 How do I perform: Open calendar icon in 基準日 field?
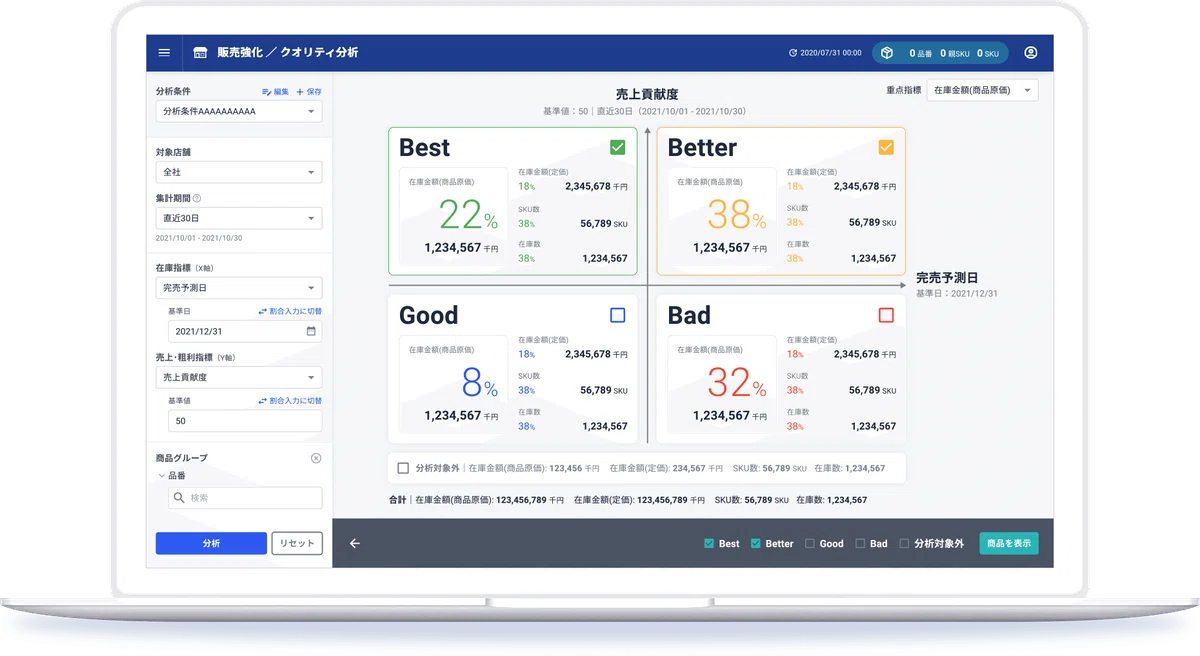311,331
